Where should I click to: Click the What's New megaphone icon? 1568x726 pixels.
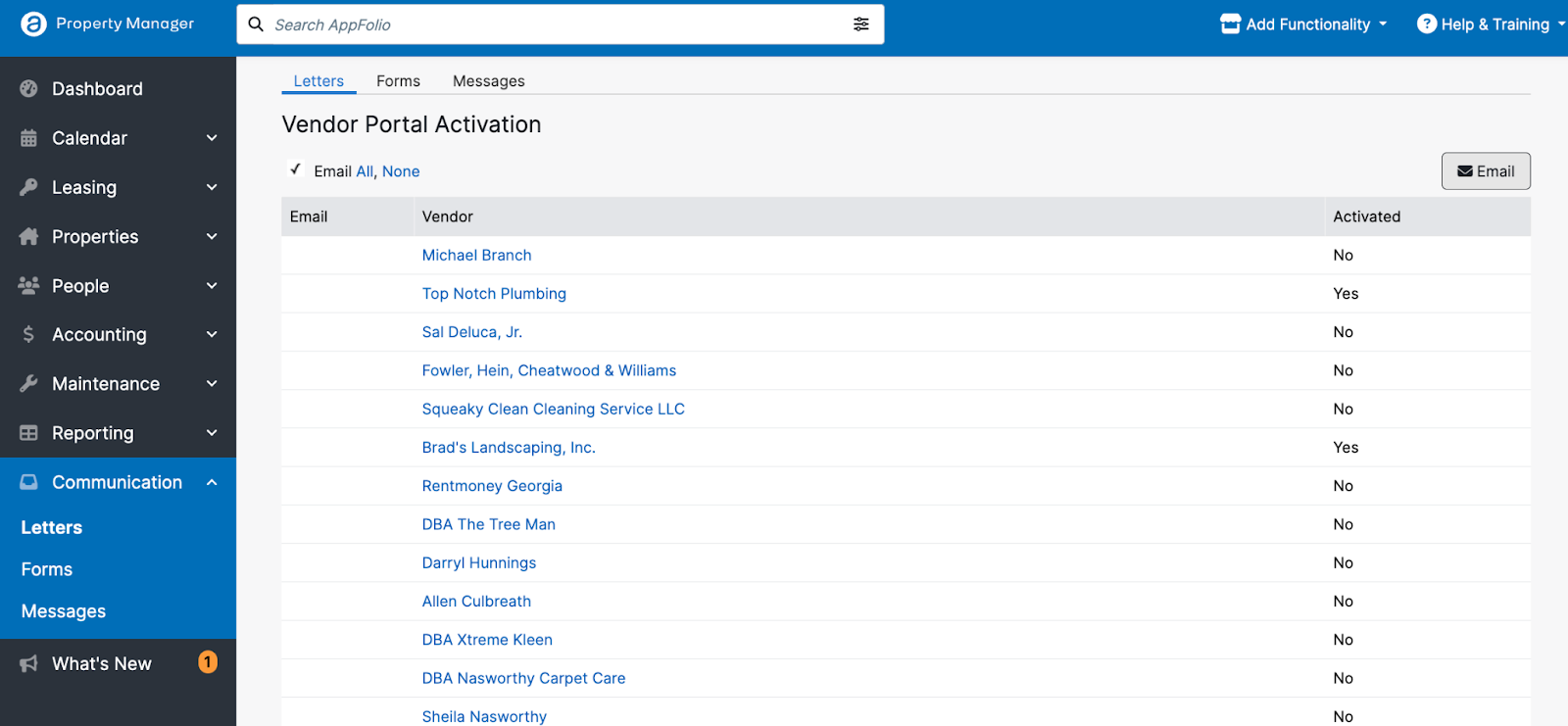(28, 663)
